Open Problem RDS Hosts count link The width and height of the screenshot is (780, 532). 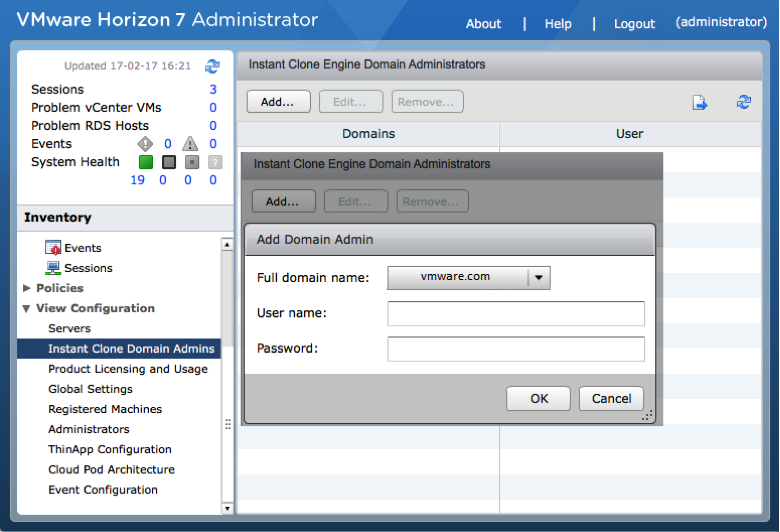213,125
